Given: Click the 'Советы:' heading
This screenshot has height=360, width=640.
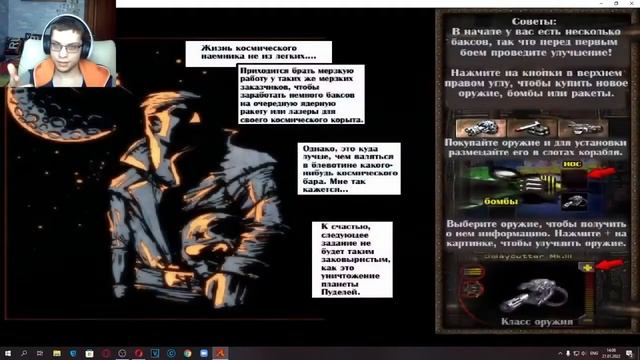Looking at the screenshot, I should (x=534, y=21).
